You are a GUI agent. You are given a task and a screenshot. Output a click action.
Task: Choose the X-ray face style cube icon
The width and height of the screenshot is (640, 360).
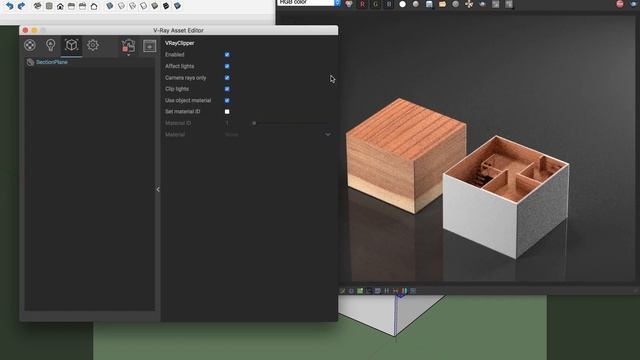coord(110,6)
